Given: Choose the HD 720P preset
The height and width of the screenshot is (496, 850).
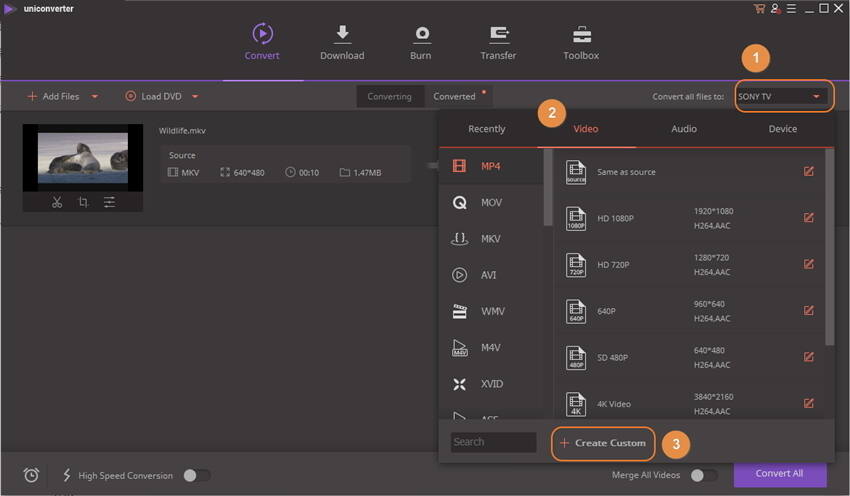Looking at the screenshot, I should 690,265.
